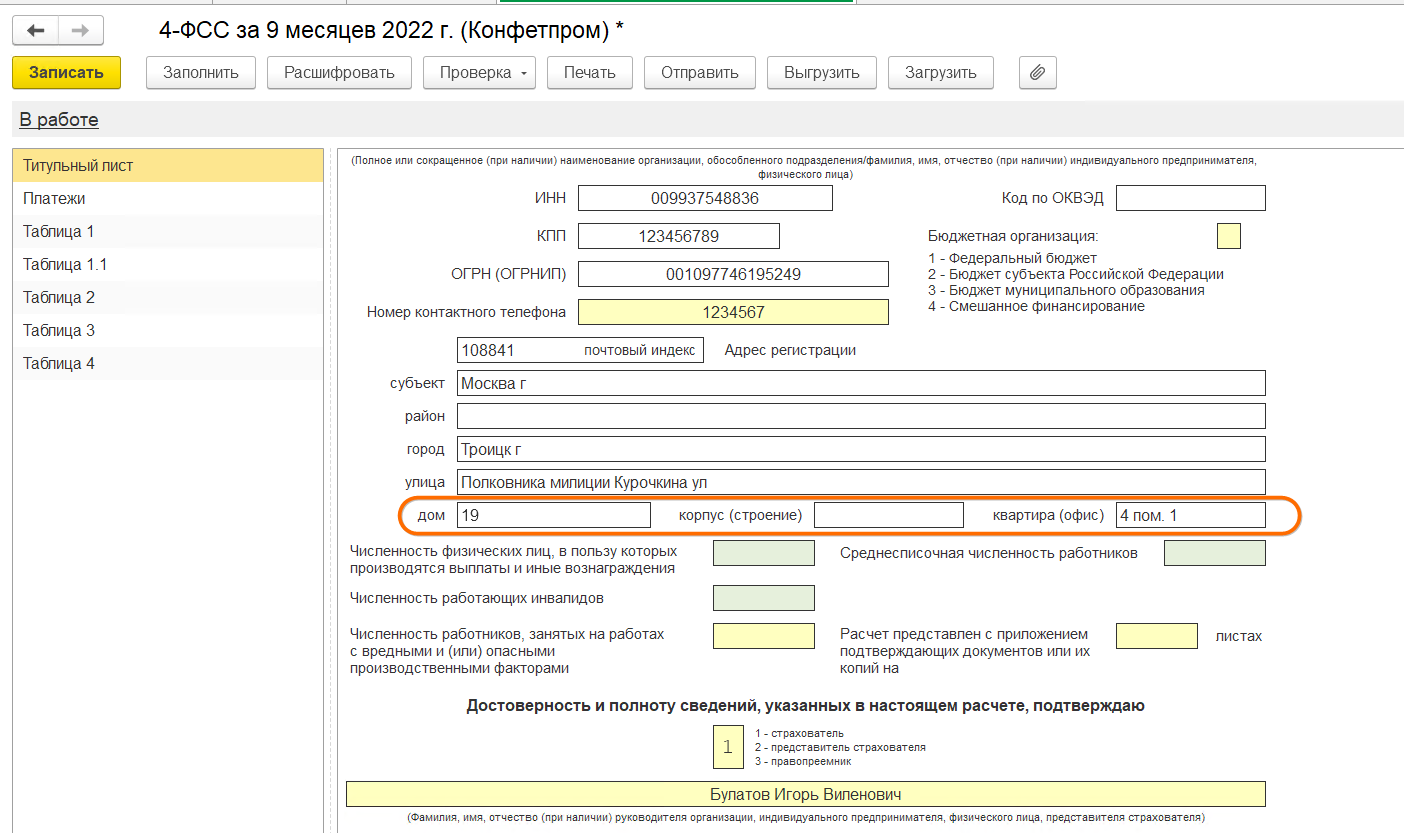
Task: Click the 4 - Смешанное финансирование text
Action: click(x=1036, y=306)
